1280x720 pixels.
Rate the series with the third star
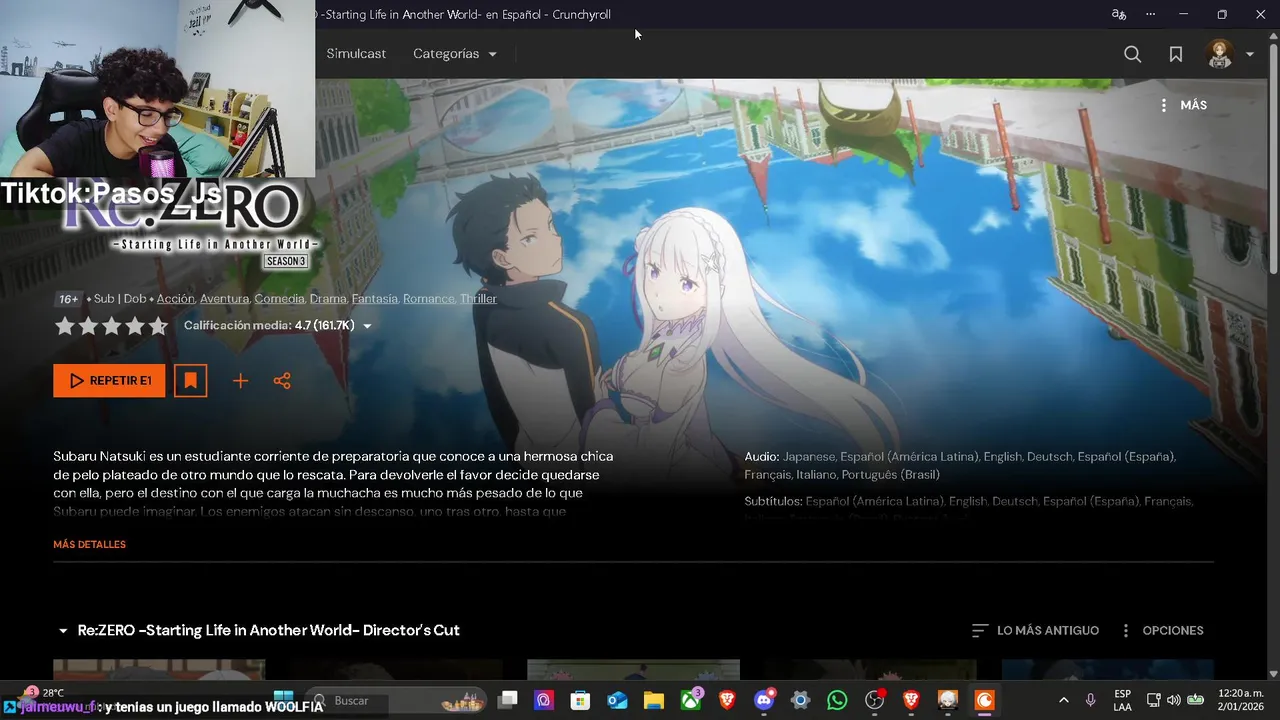click(x=111, y=326)
